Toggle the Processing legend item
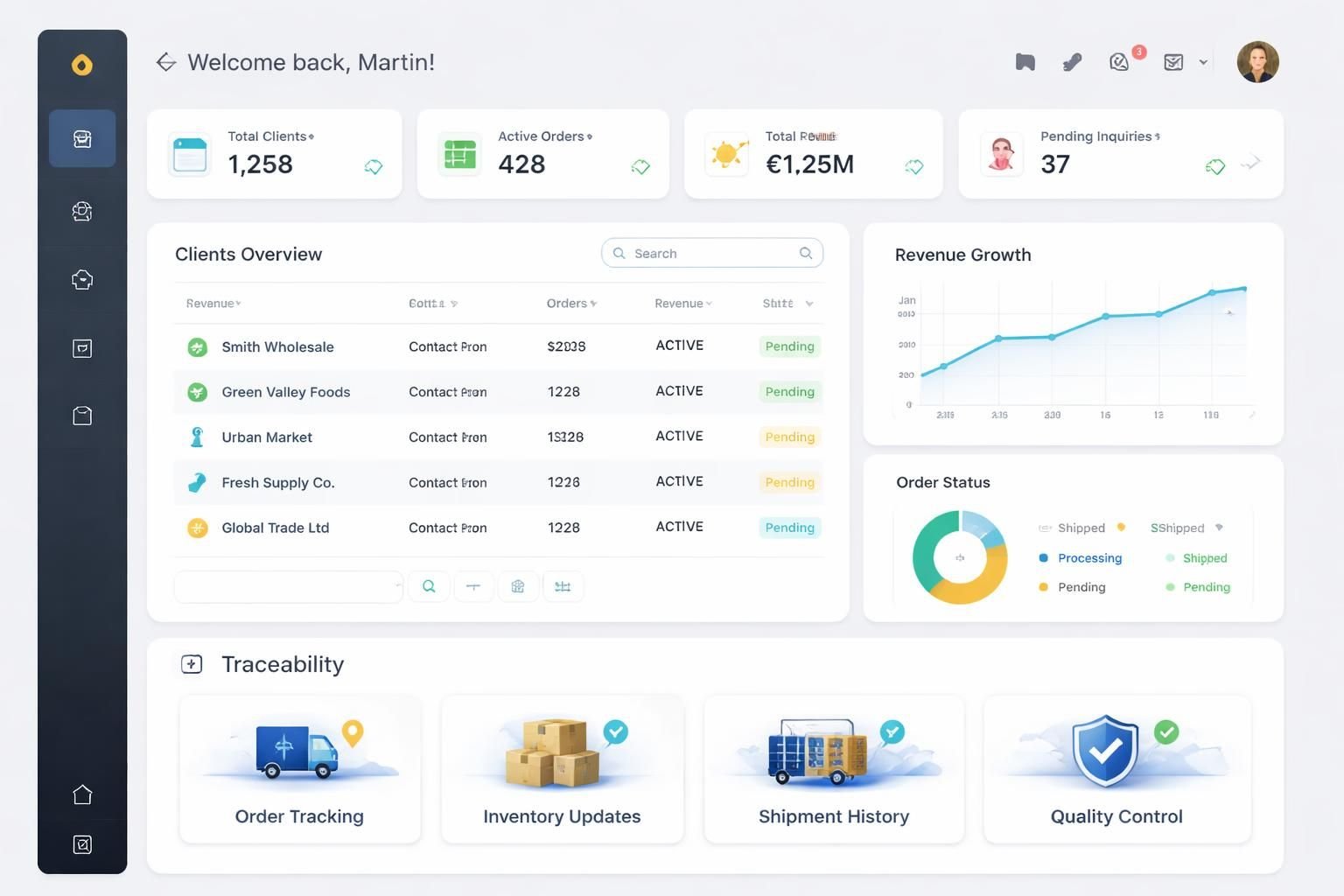Screen dimensions: 1344x896 click(x=1081, y=558)
